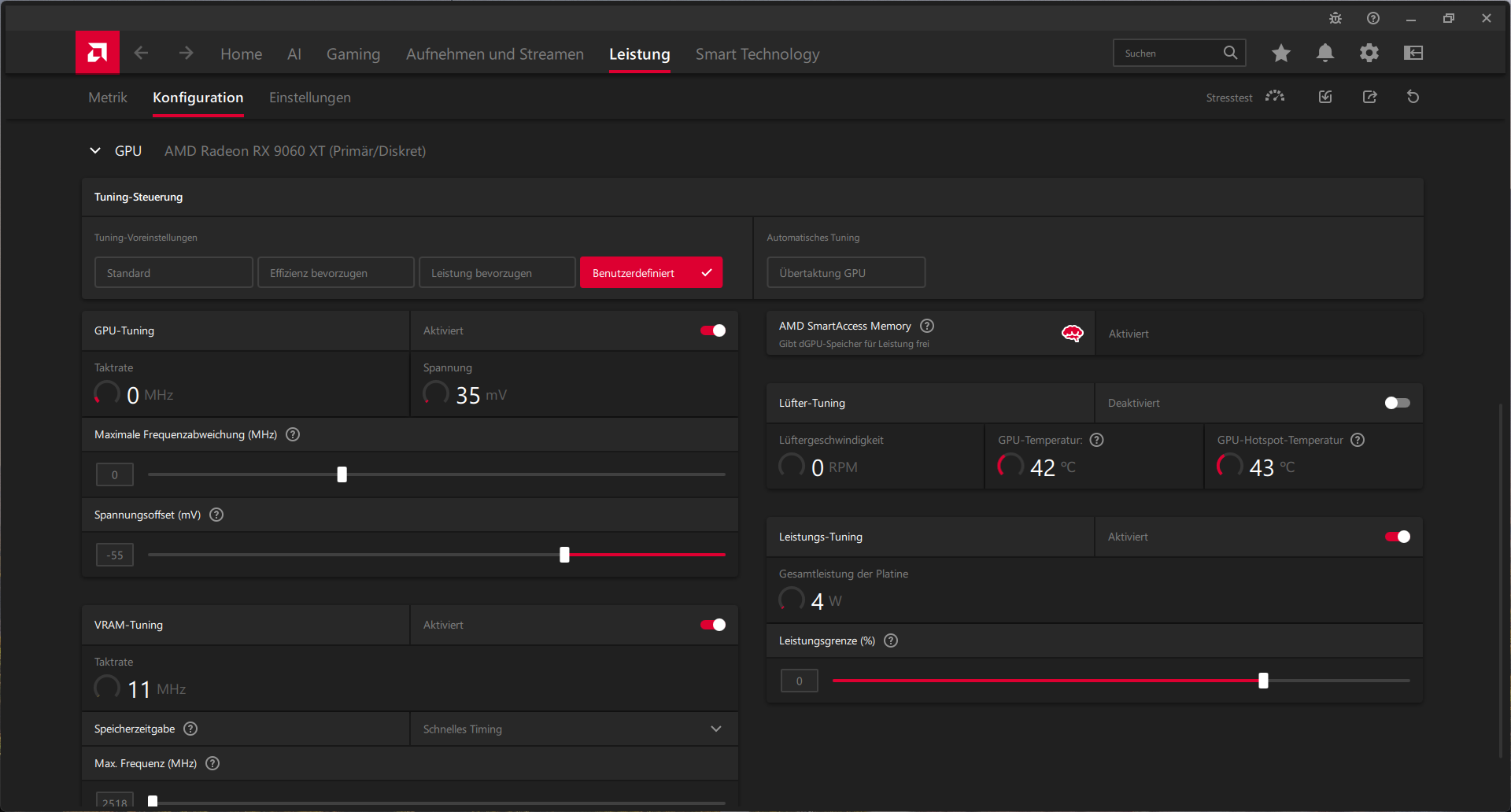Click the reset settings icon
Viewport: 1511px width, 812px height.
(x=1413, y=97)
